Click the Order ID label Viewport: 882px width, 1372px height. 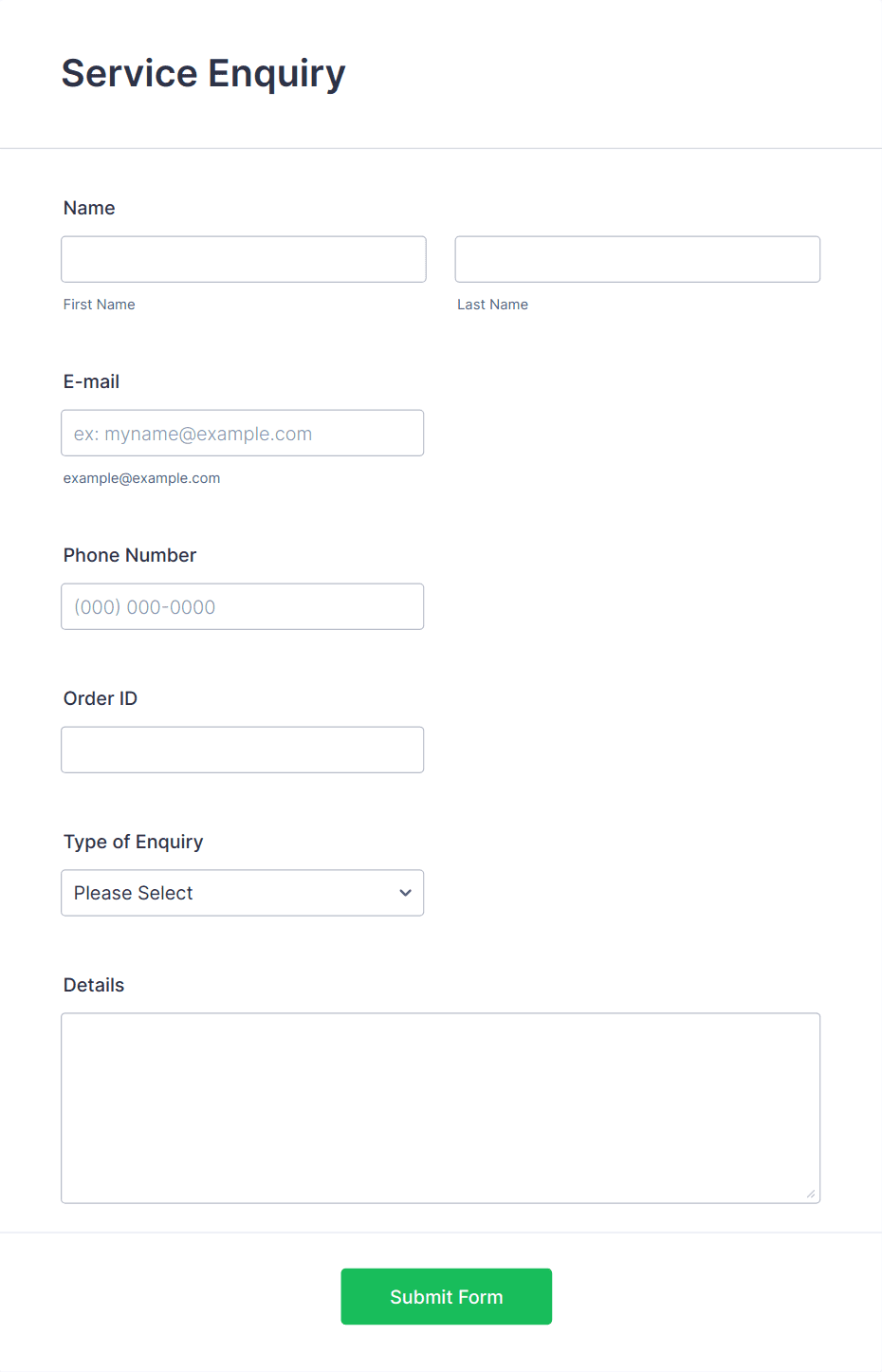click(x=101, y=698)
